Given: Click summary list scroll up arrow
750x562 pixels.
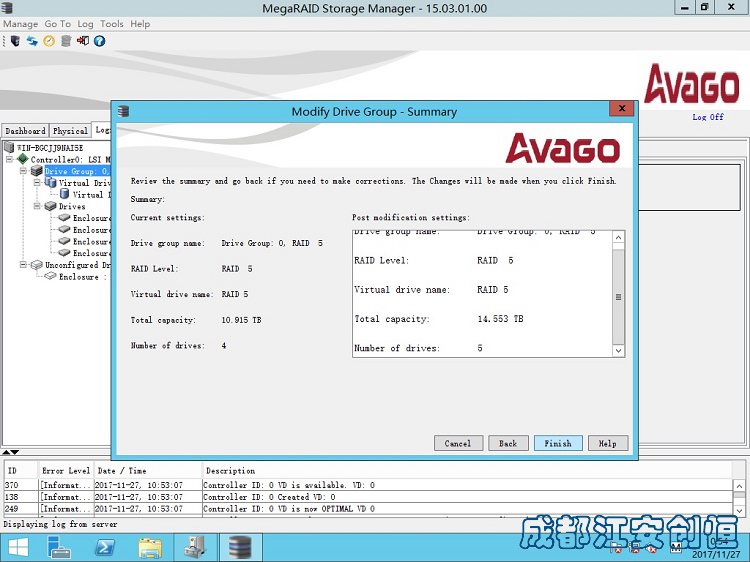Looking at the screenshot, I should point(618,237).
